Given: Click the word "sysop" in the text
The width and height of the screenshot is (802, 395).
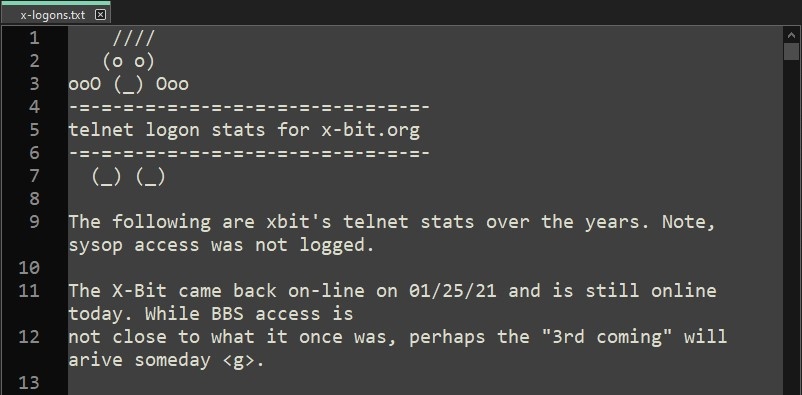Looking at the screenshot, I should tap(96, 246).
